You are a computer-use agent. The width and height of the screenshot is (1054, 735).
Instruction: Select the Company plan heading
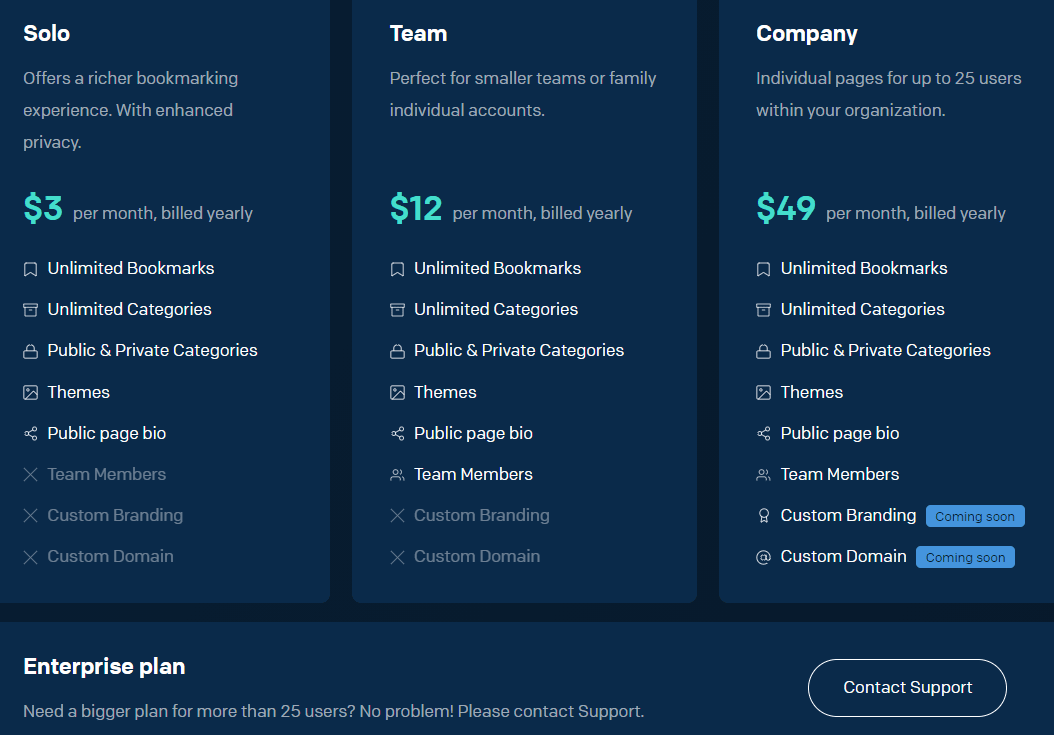[807, 34]
